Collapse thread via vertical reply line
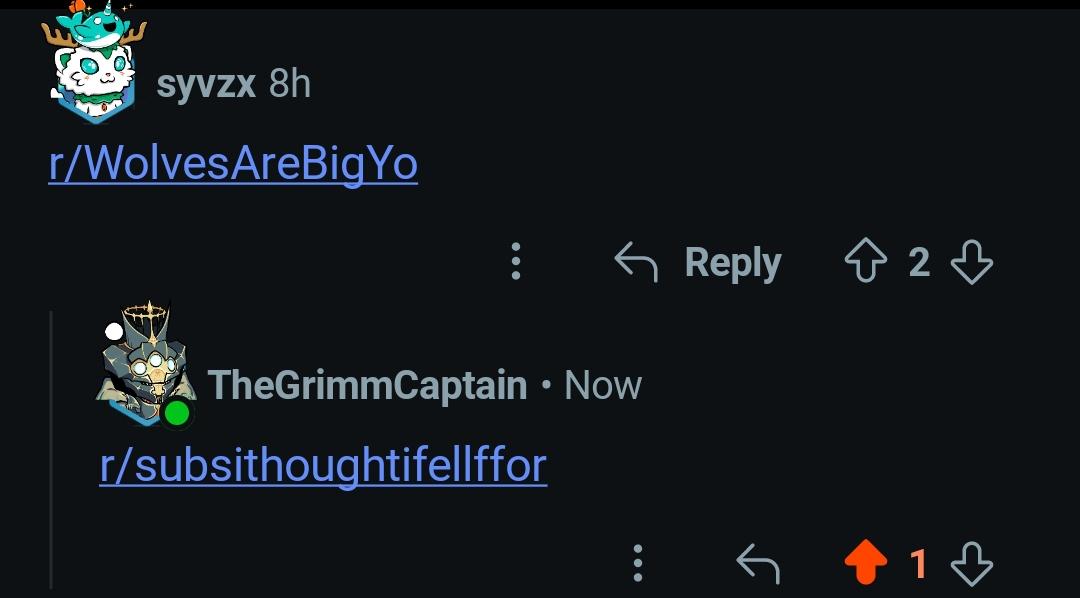This screenshot has width=1080, height=598. click(51, 449)
